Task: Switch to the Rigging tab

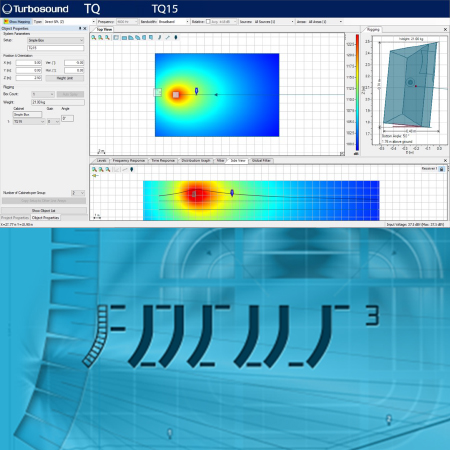Action: tap(373, 30)
